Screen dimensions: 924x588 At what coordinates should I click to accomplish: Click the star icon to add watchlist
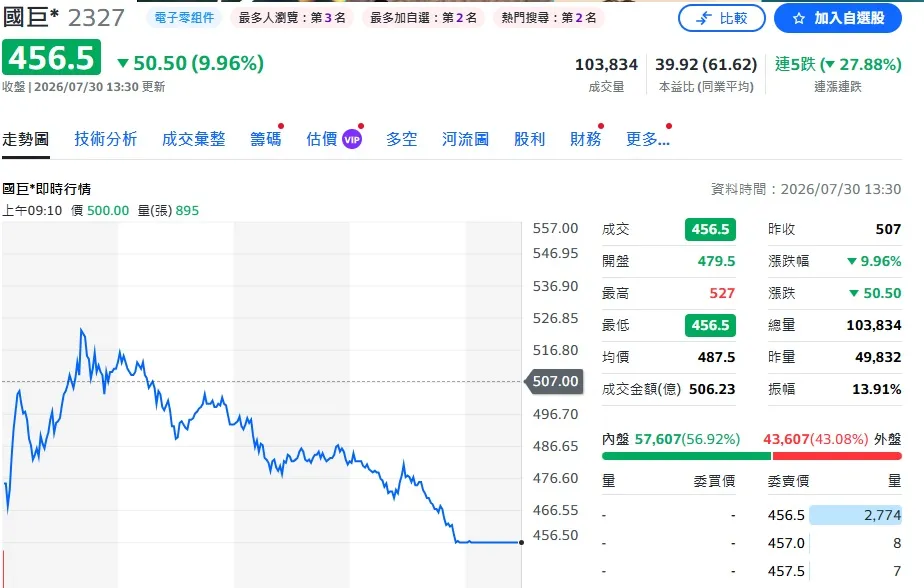pyautogui.click(x=798, y=19)
